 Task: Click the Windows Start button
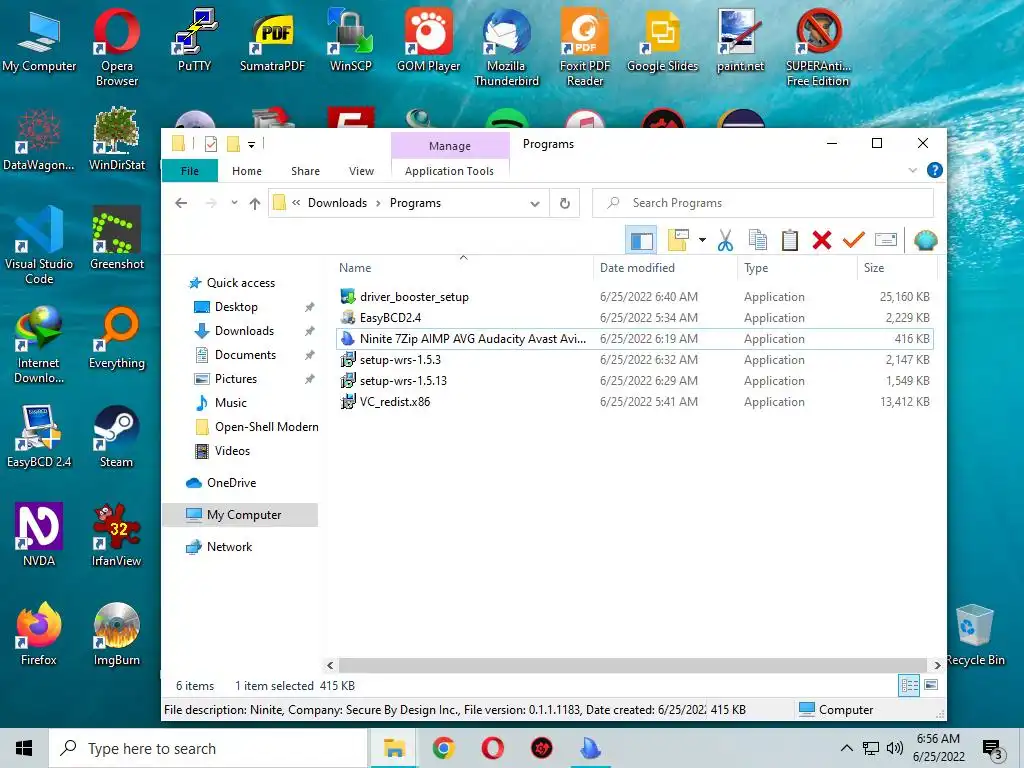24,748
